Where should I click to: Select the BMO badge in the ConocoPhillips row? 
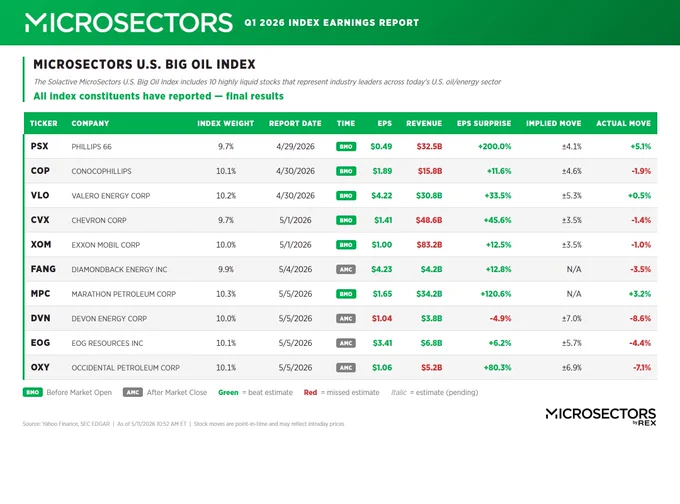click(346, 171)
